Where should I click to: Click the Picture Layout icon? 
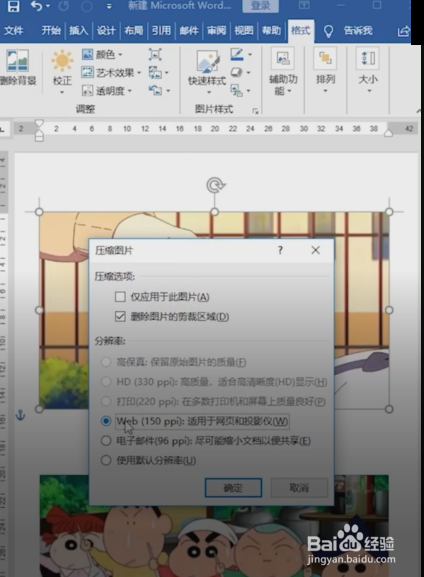click(x=236, y=90)
